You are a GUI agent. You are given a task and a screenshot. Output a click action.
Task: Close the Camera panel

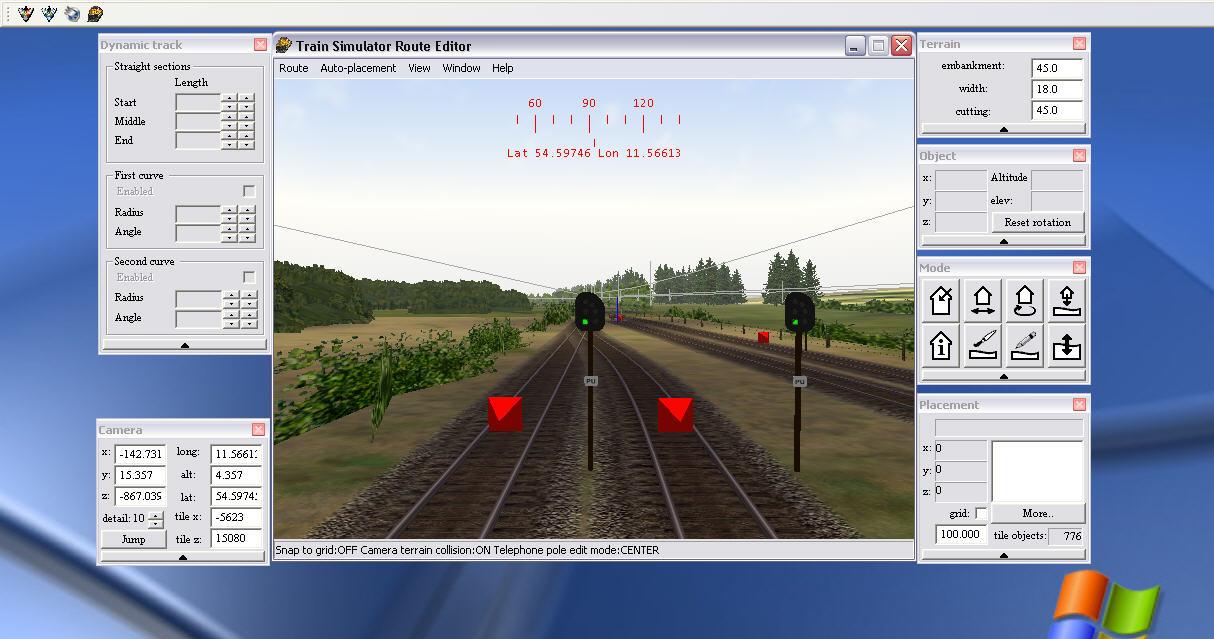[258, 430]
